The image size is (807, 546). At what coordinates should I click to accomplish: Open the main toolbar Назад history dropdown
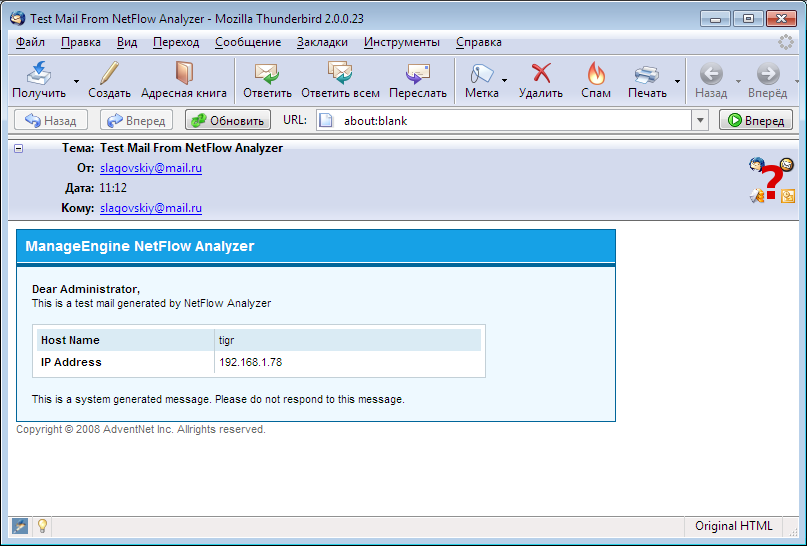tap(738, 81)
